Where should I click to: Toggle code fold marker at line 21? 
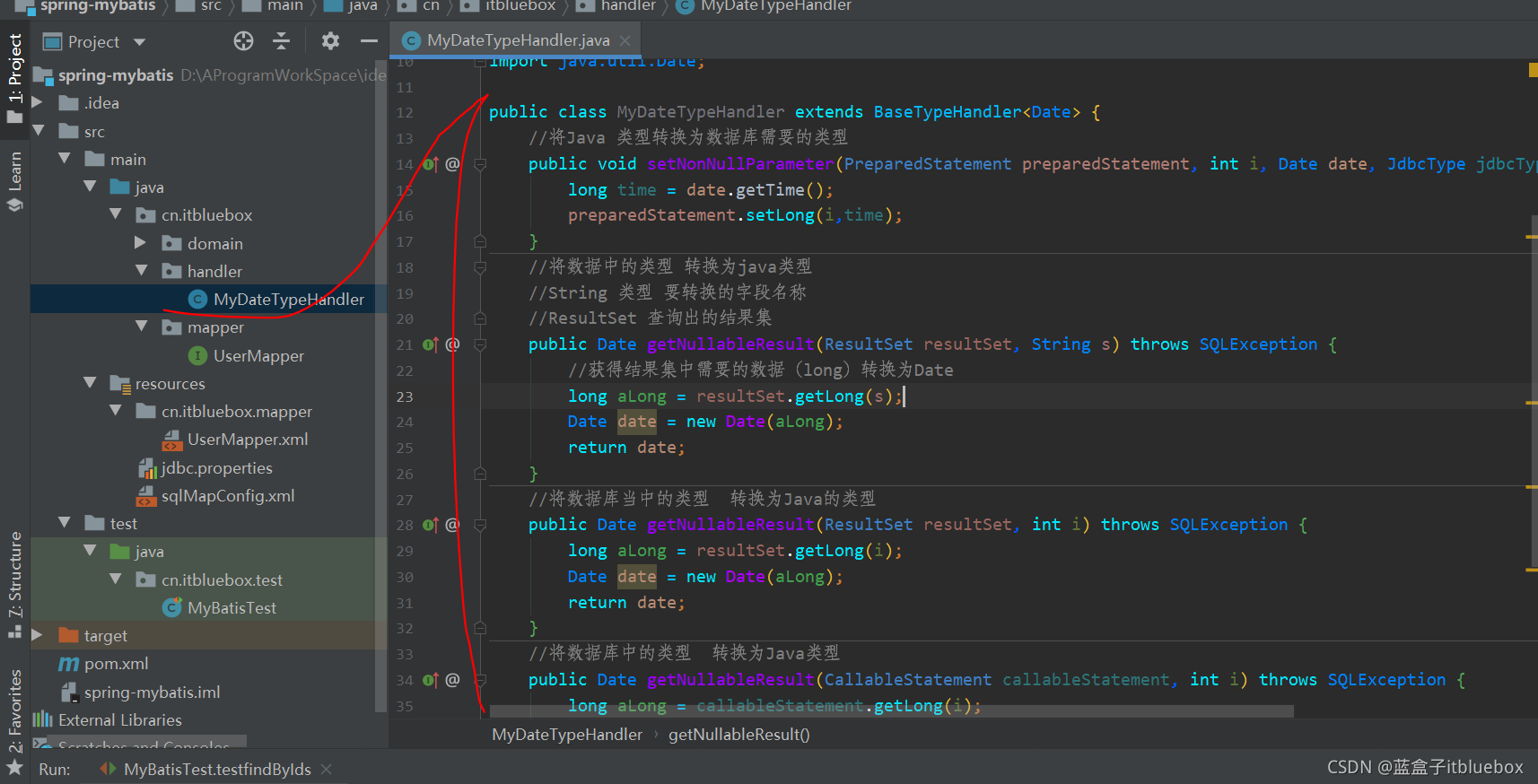[x=480, y=344]
